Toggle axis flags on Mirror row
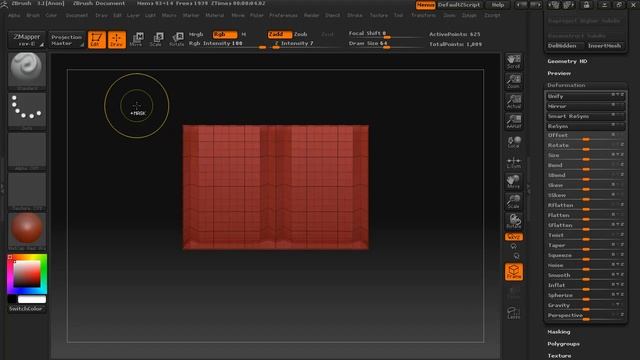Screen dimensions: 640x360 tap(617, 105)
